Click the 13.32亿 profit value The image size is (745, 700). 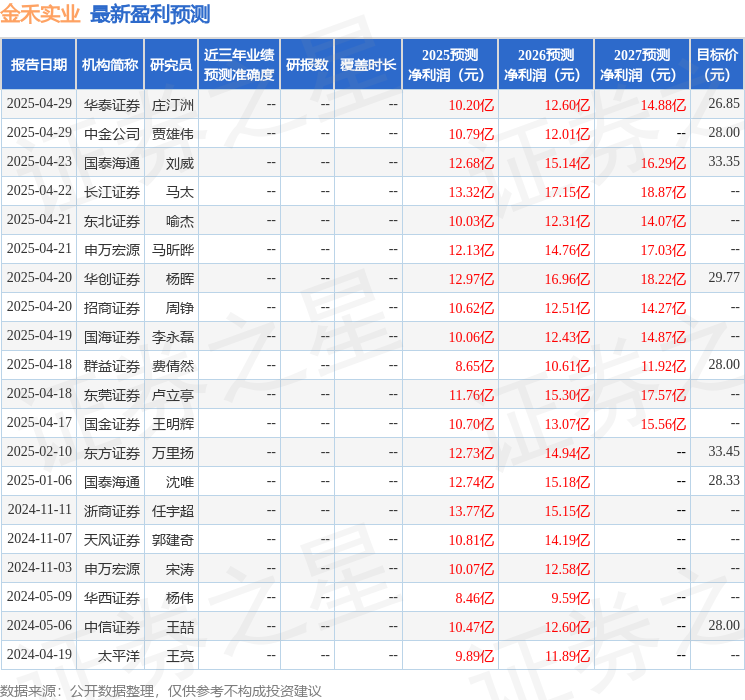coord(471,192)
